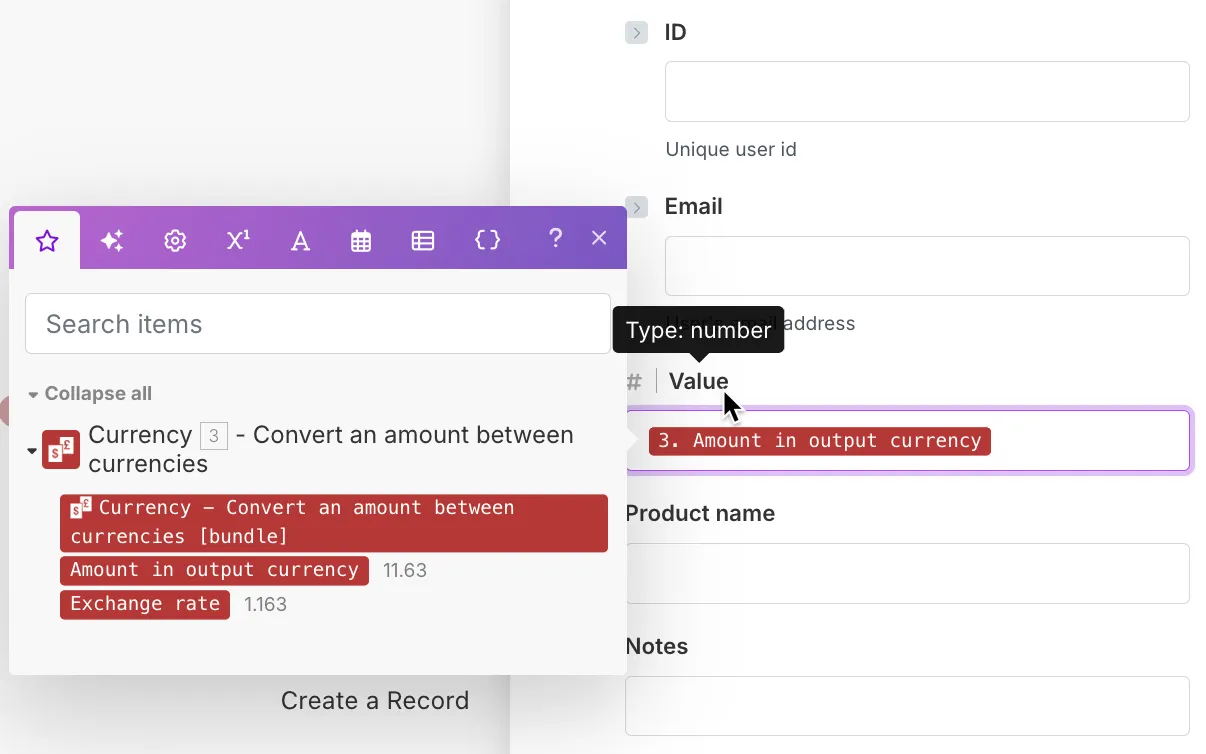The width and height of the screenshot is (1206, 754).
Task: Open the AI sparkles tab
Action: (112, 240)
